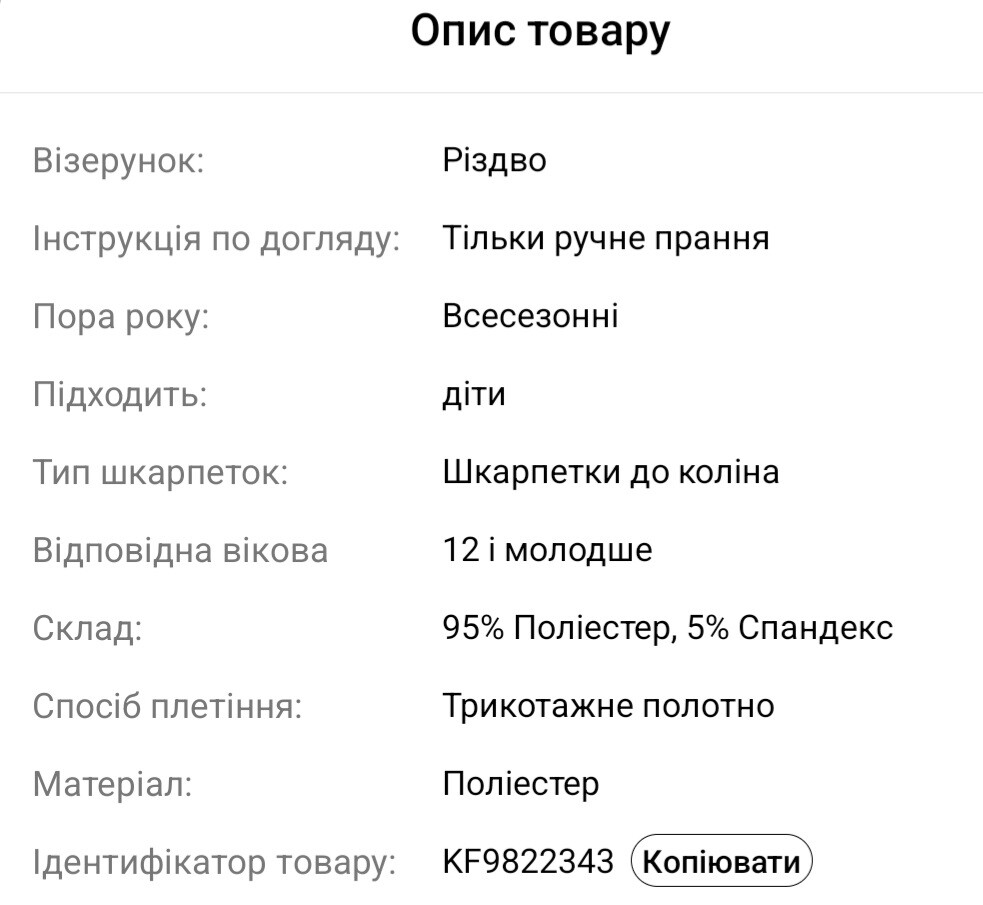Click the діти value
This screenshot has width=983, height=905.
(473, 394)
